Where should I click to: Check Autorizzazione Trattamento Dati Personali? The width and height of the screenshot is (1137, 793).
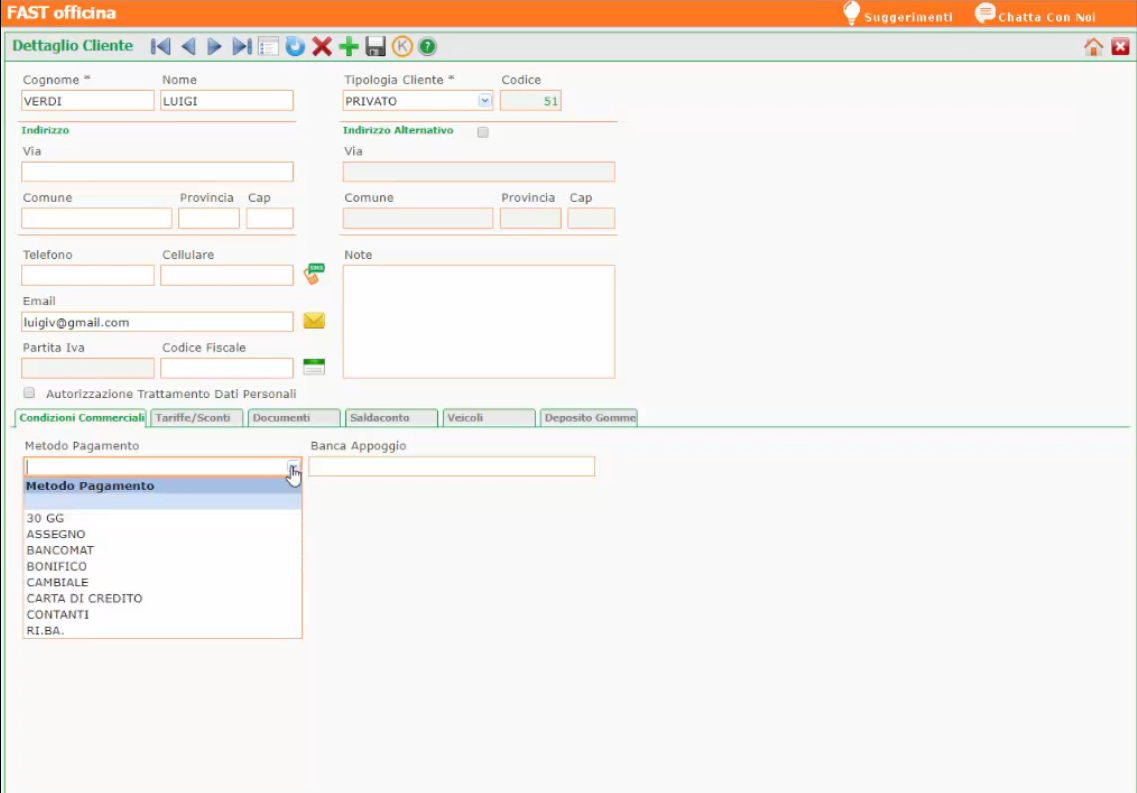[29, 393]
